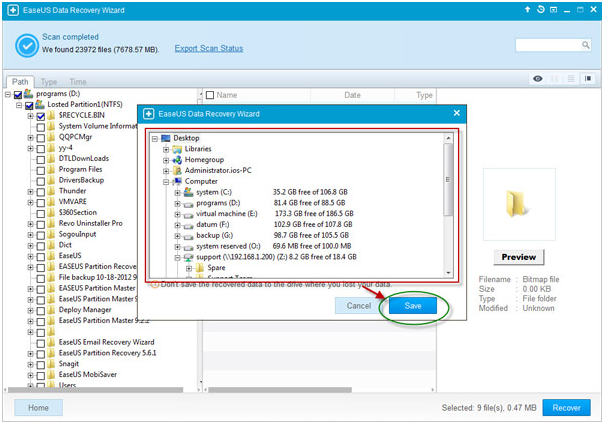Viewport: 604px width, 424px height.
Task: Switch to the Type tab
Action: coord(49,82)
